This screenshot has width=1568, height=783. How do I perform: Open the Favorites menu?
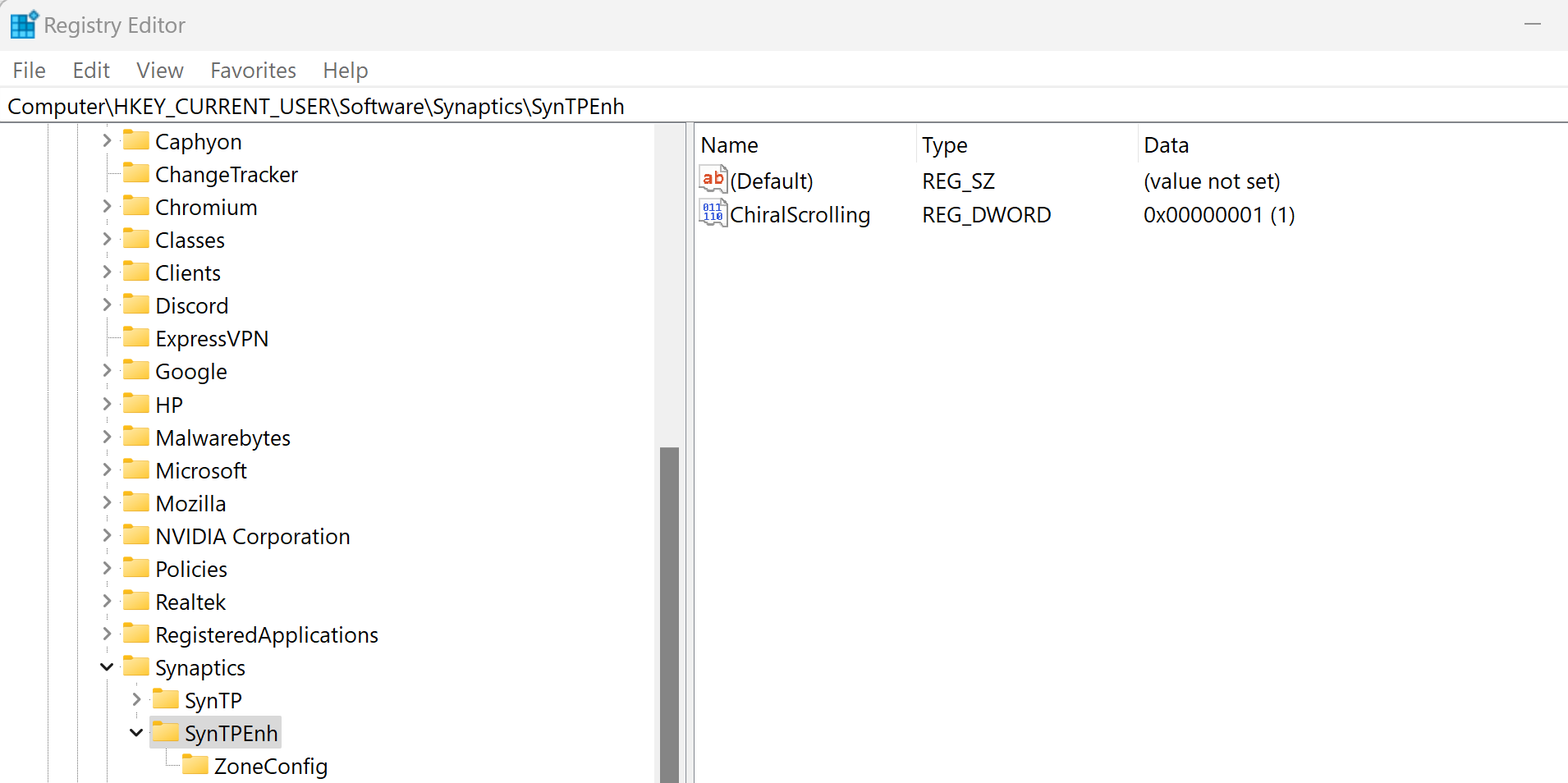252,71
